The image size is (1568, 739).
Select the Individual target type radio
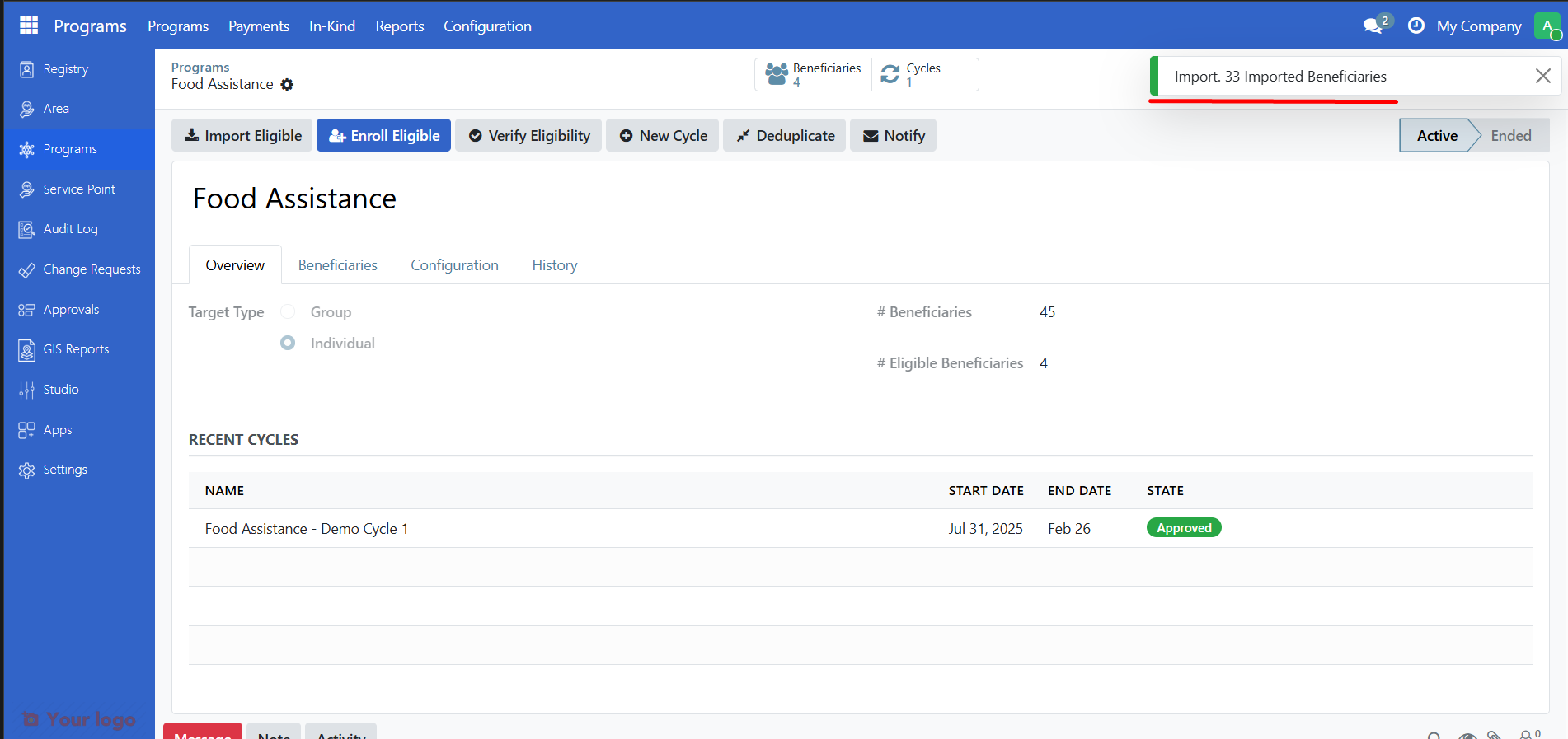[288, 343]
